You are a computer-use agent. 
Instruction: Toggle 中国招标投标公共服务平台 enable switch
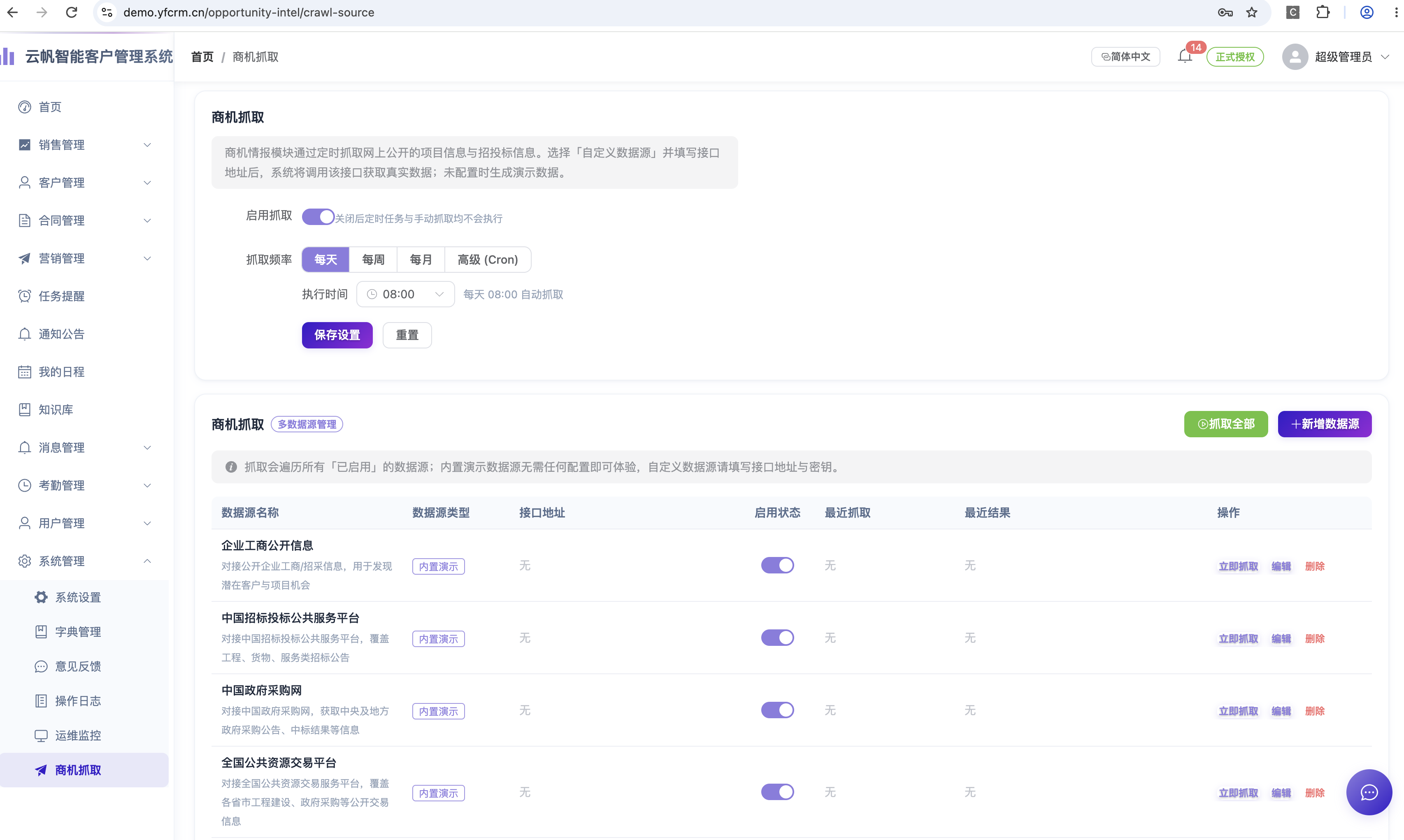pos(777,637)
